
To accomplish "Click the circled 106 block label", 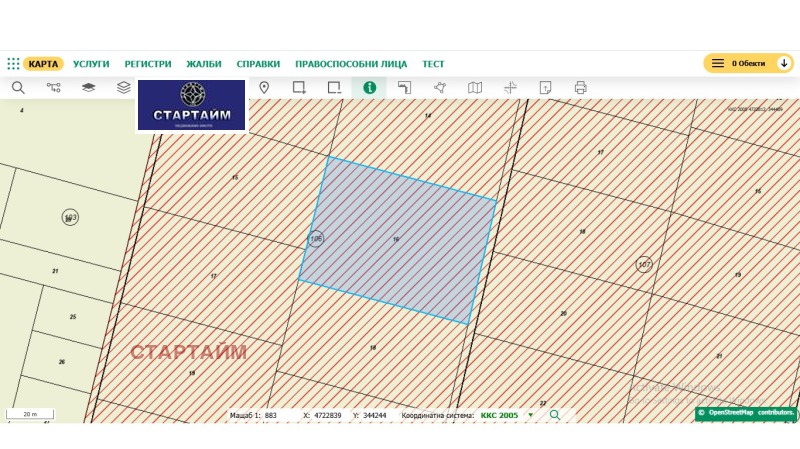I will point(316,238).
